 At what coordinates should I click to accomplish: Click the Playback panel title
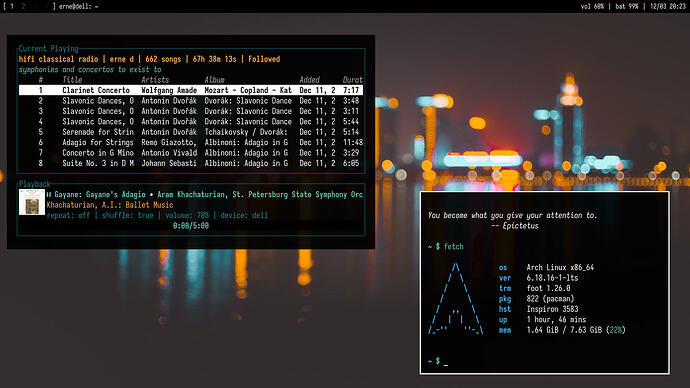click(34, 184)
